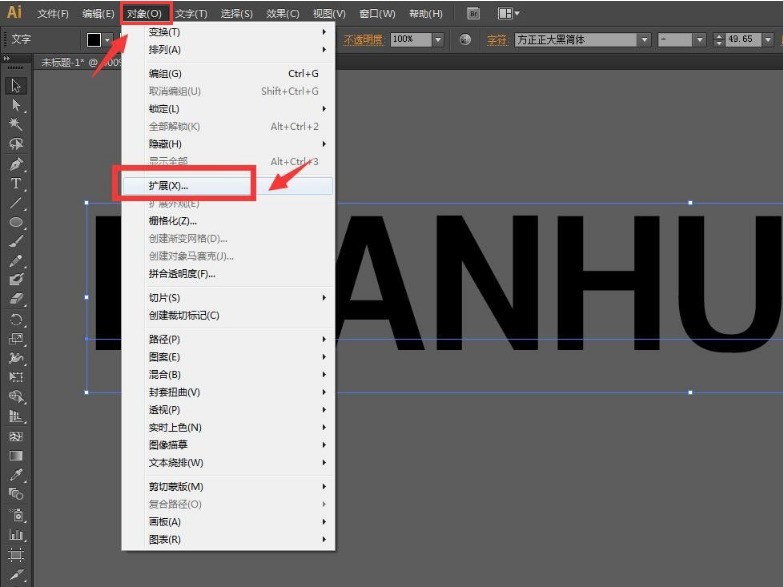Screen dimensions: 783x587
Task: Open the 效果(C) menu
Action: pos(283,13)
